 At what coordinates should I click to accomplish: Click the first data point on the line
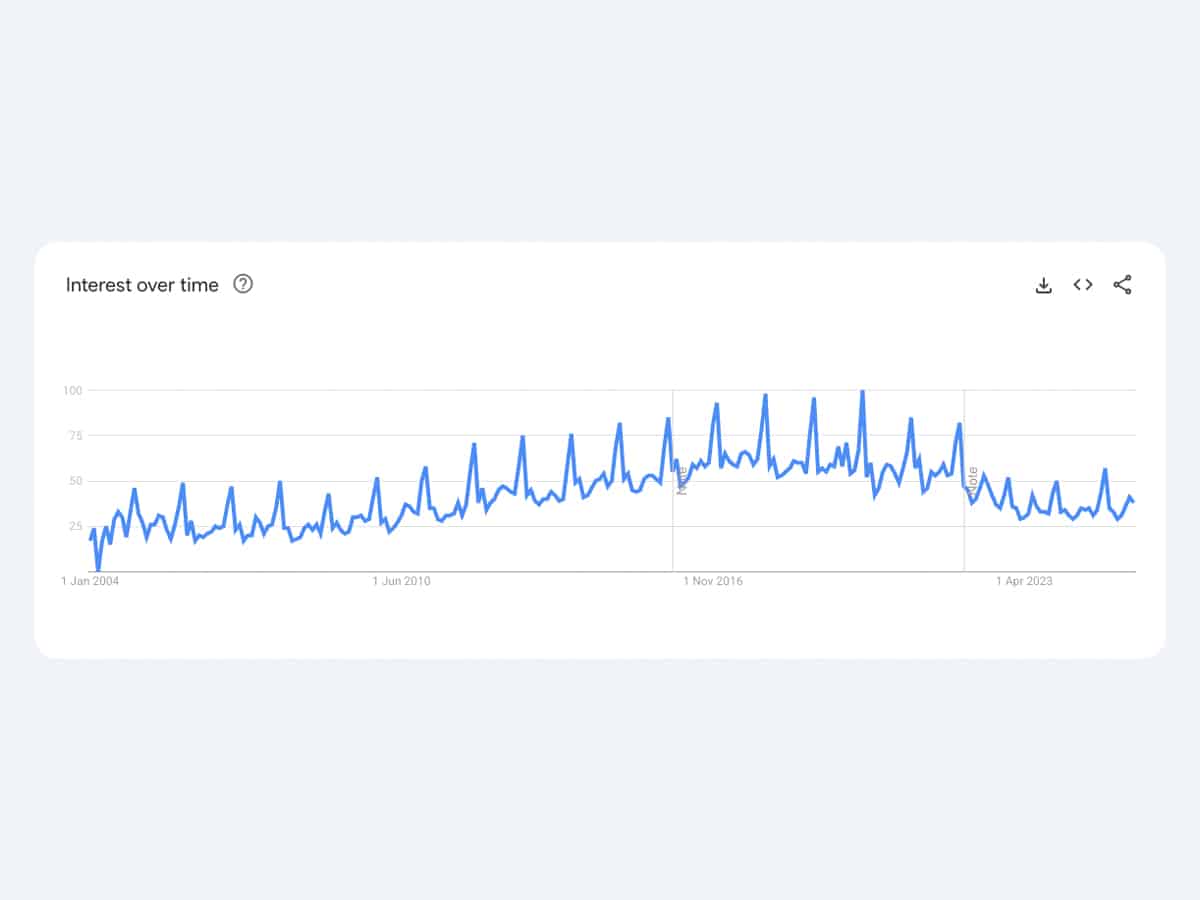coord(90,540)
